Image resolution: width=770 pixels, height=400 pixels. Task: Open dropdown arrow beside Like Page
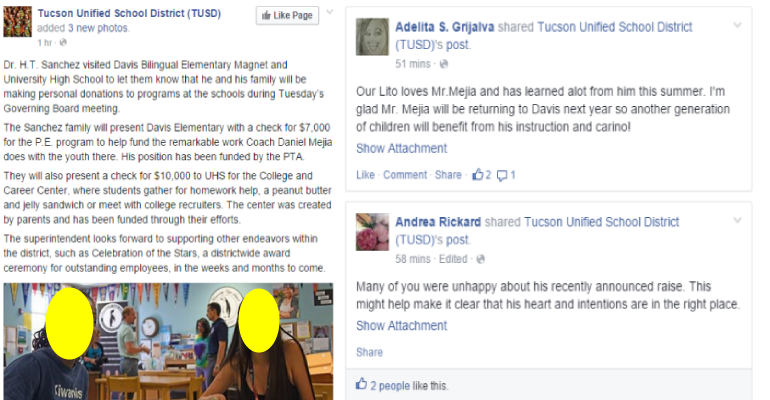click(330, 12)
